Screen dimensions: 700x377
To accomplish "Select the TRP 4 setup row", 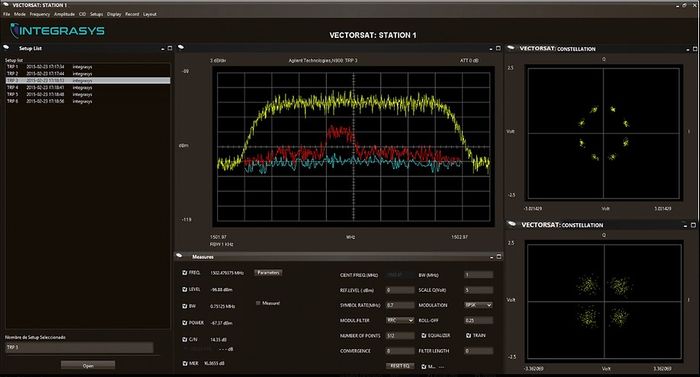I will pos(88,88).
